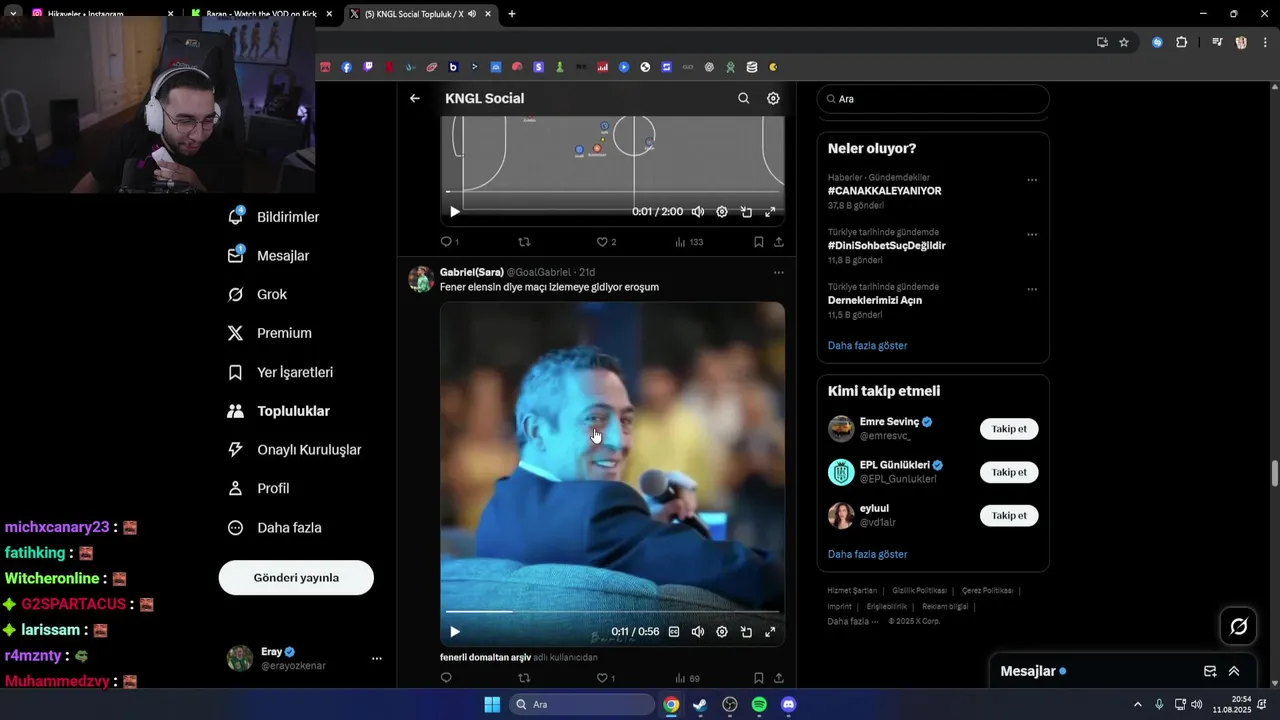Open Chrome extensions puzzle icon
Viewport: 1280px width, 720px height.
(1181, 42)
